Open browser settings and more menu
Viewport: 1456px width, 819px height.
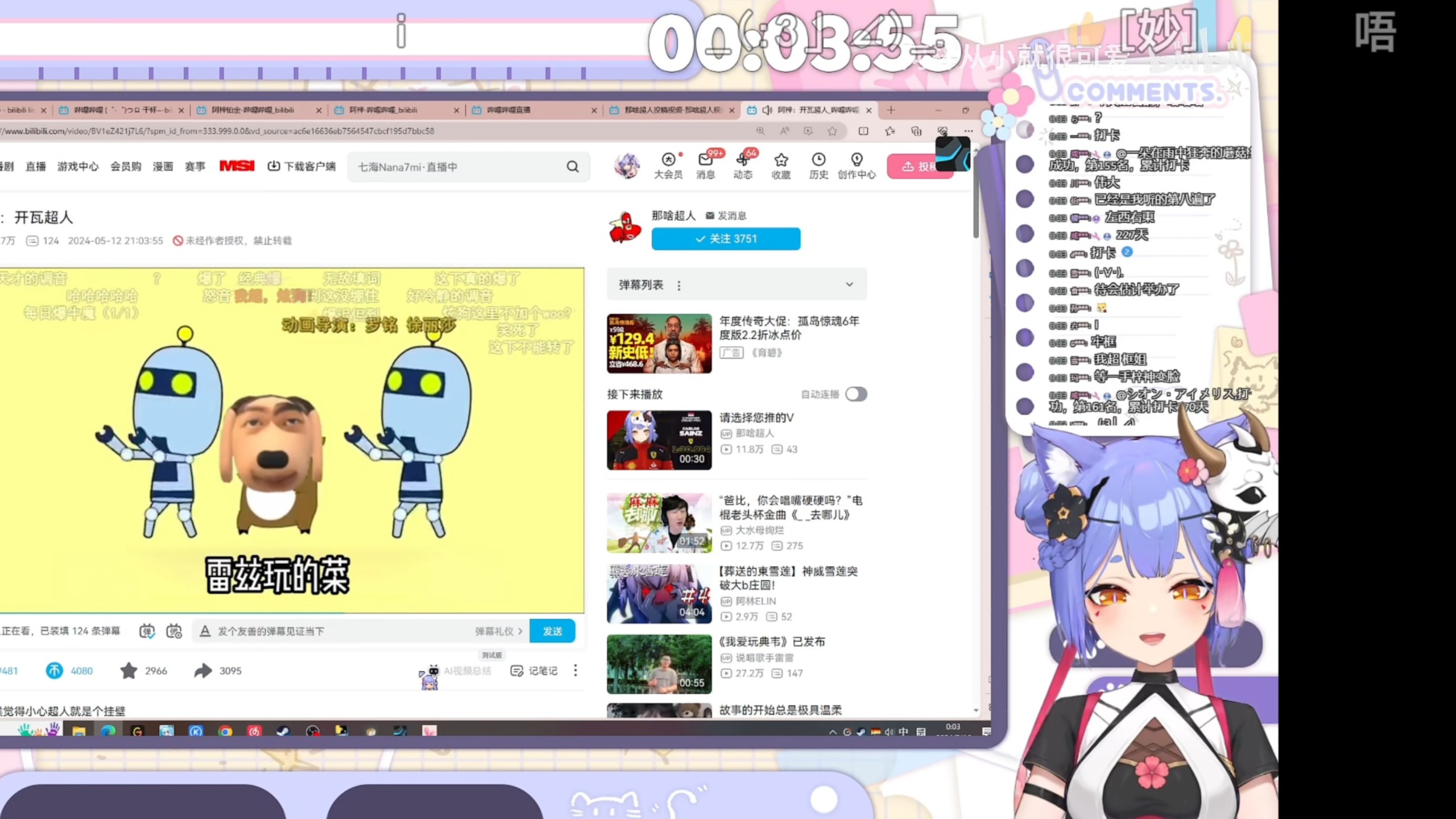click(x=969, y=131)
